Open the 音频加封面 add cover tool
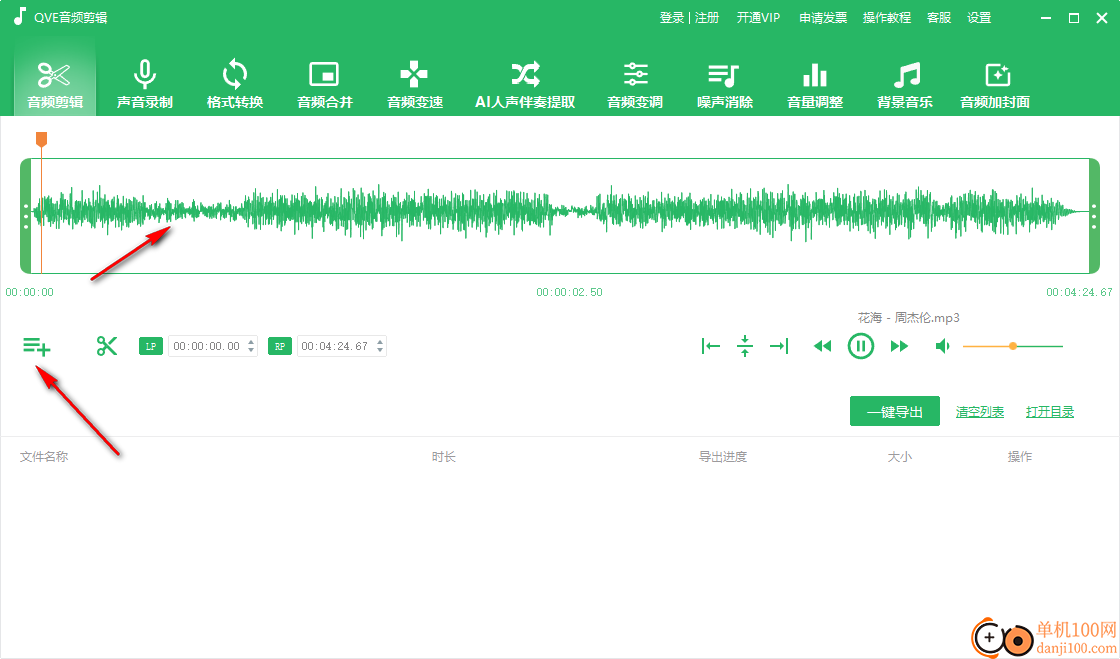The width and height of the screenshot is (1120, 659). (x=995, y=84)
